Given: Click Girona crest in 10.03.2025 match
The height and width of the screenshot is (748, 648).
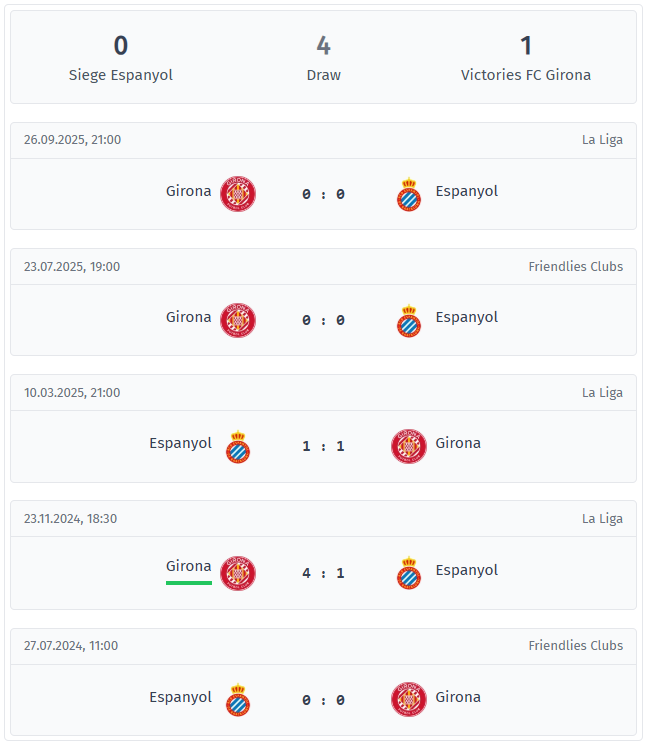Looking at the screenshot, I should point(408,446).
